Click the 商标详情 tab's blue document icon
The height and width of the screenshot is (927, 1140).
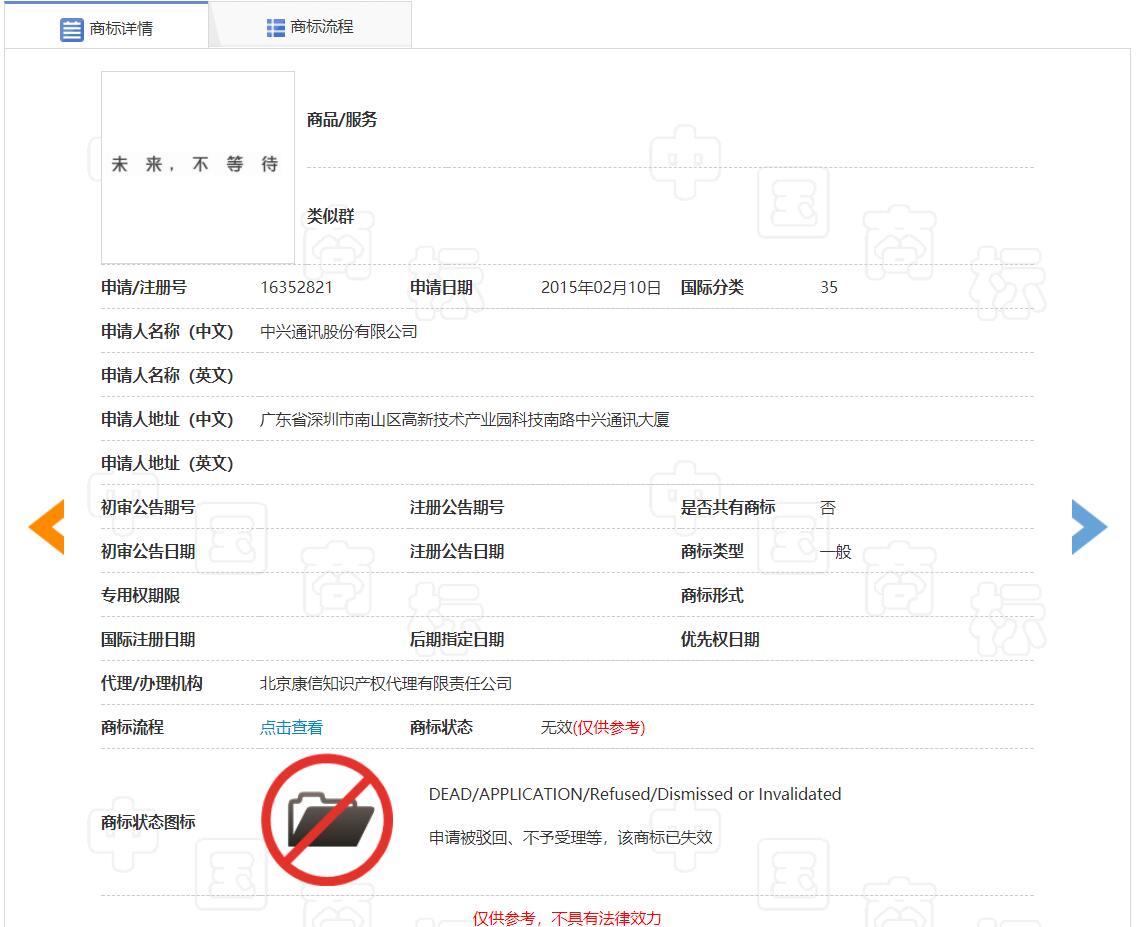72,29
